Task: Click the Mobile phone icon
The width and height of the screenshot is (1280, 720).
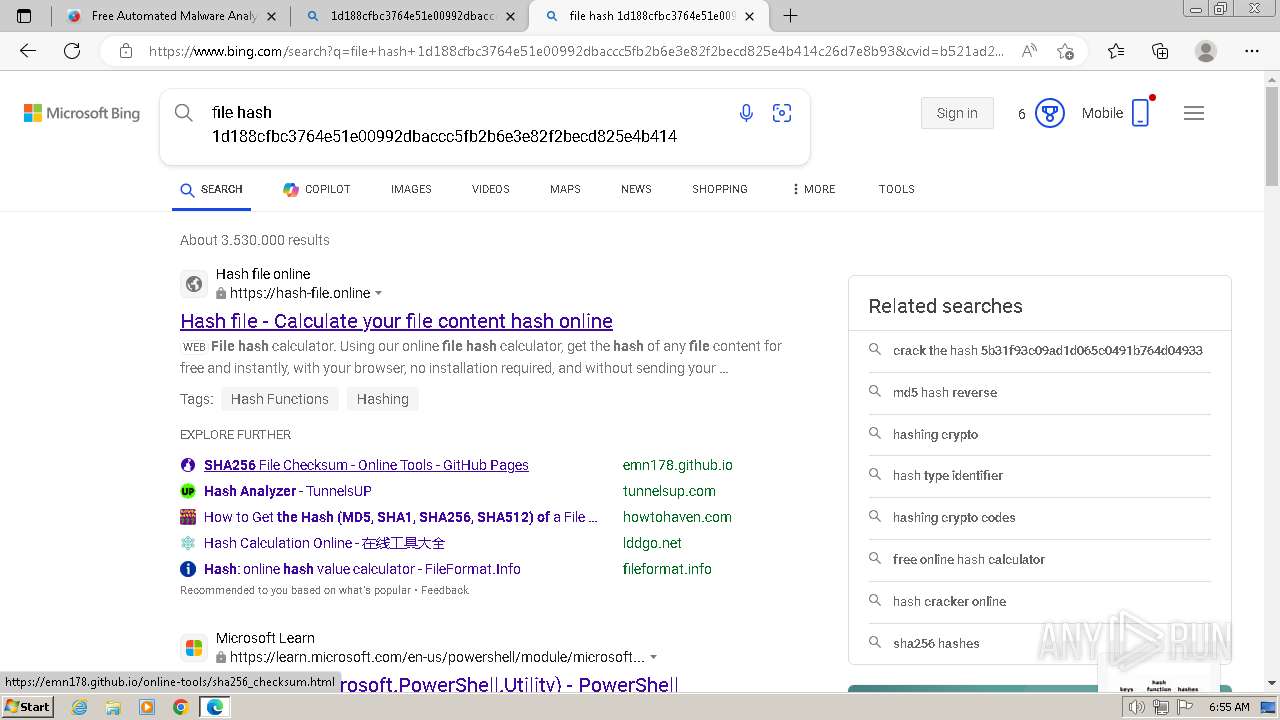Action: 1140,113
